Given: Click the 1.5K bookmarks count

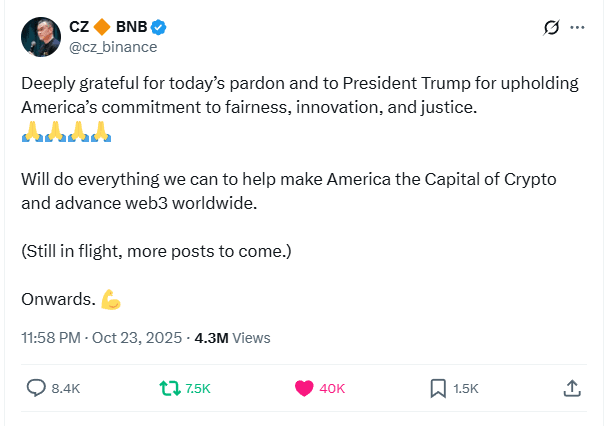Looking at the screenshot, I should point(466,388).
